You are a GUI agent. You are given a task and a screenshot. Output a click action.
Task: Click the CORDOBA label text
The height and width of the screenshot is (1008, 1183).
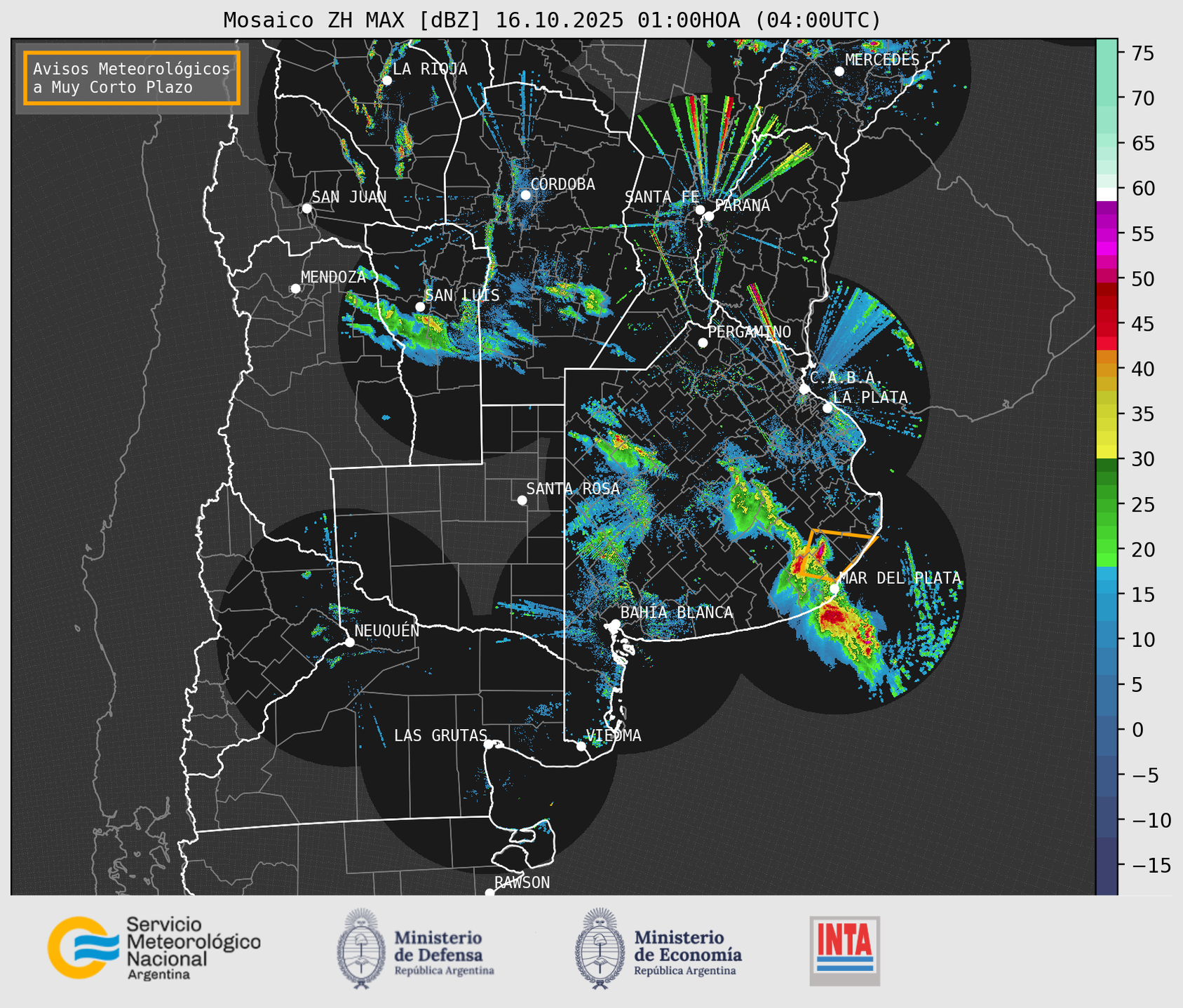pyautogui.click(x=563, y=184)
